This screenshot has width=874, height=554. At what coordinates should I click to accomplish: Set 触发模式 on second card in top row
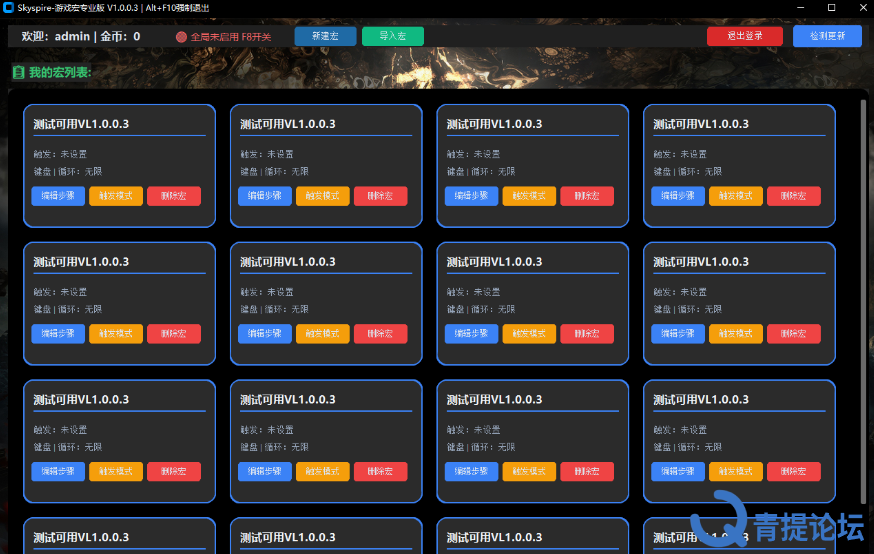pyautogui.click(x=323, y=196)
